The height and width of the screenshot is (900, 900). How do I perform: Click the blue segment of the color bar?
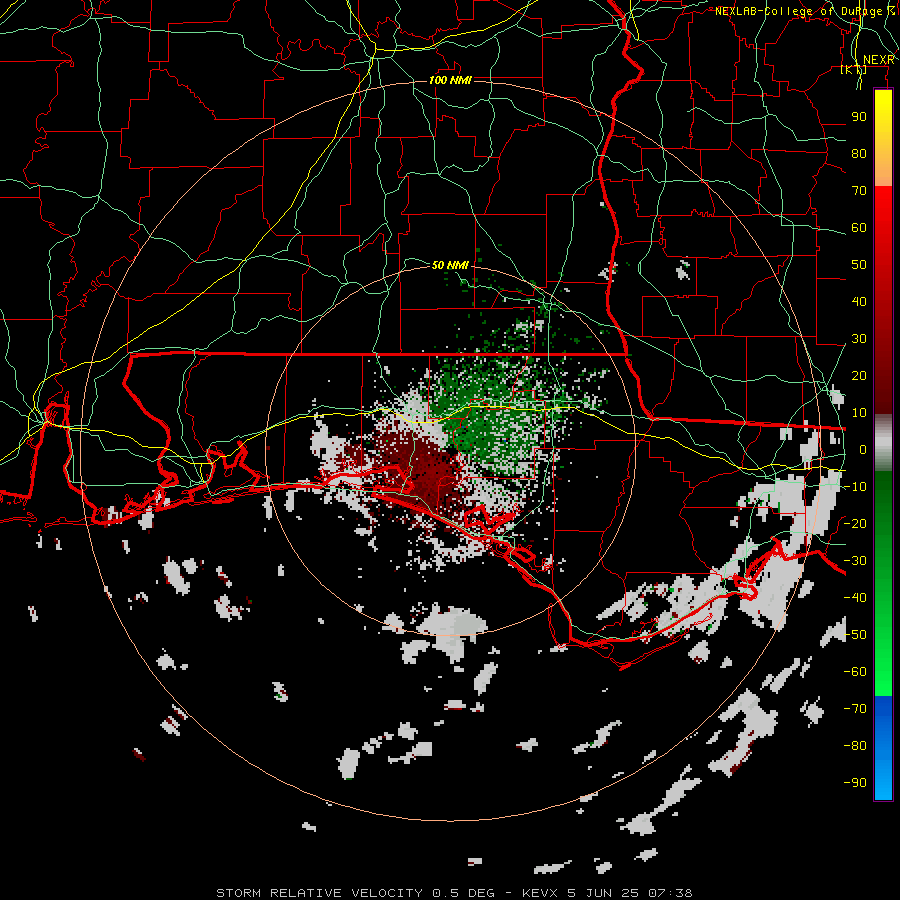tap(883, 748)
